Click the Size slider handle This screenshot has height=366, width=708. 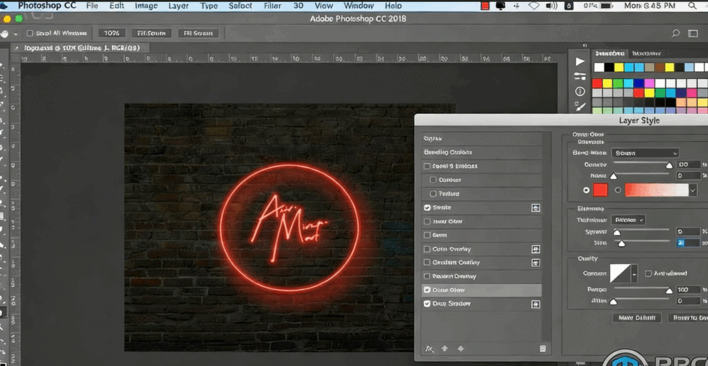(x=622, y=244)
